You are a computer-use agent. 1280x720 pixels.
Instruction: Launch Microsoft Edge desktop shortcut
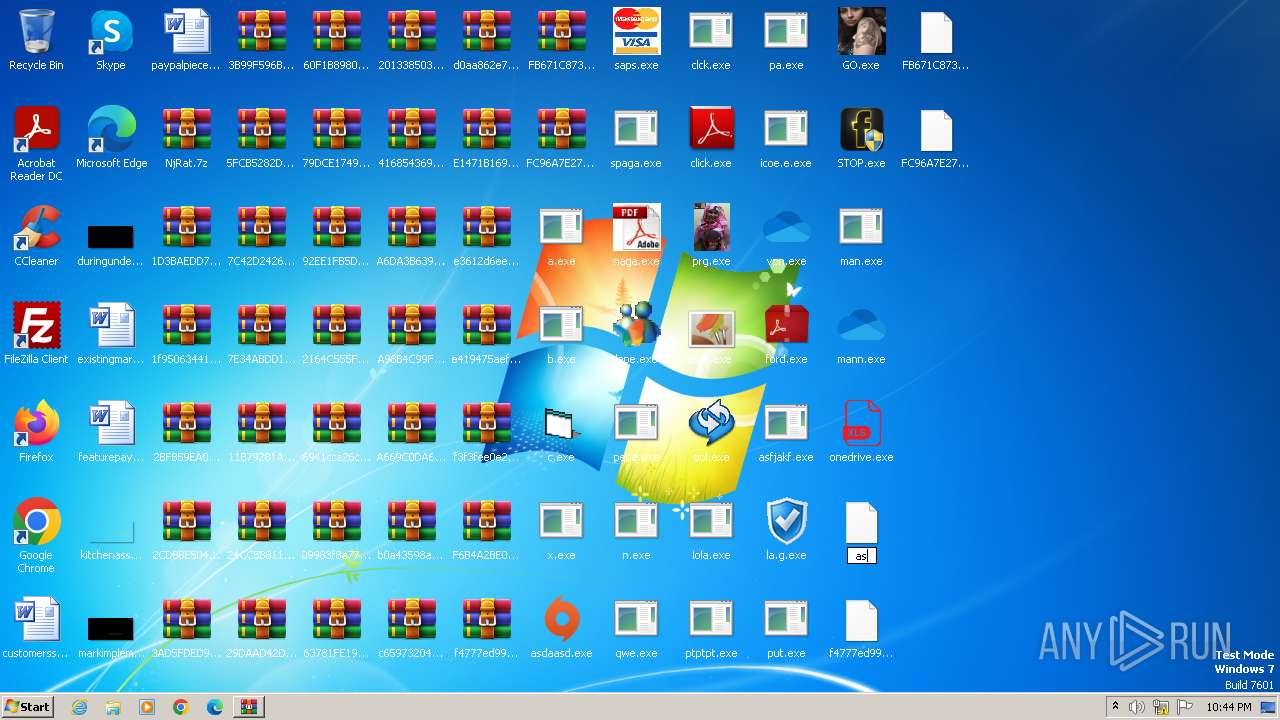click(x=111, y=138)
